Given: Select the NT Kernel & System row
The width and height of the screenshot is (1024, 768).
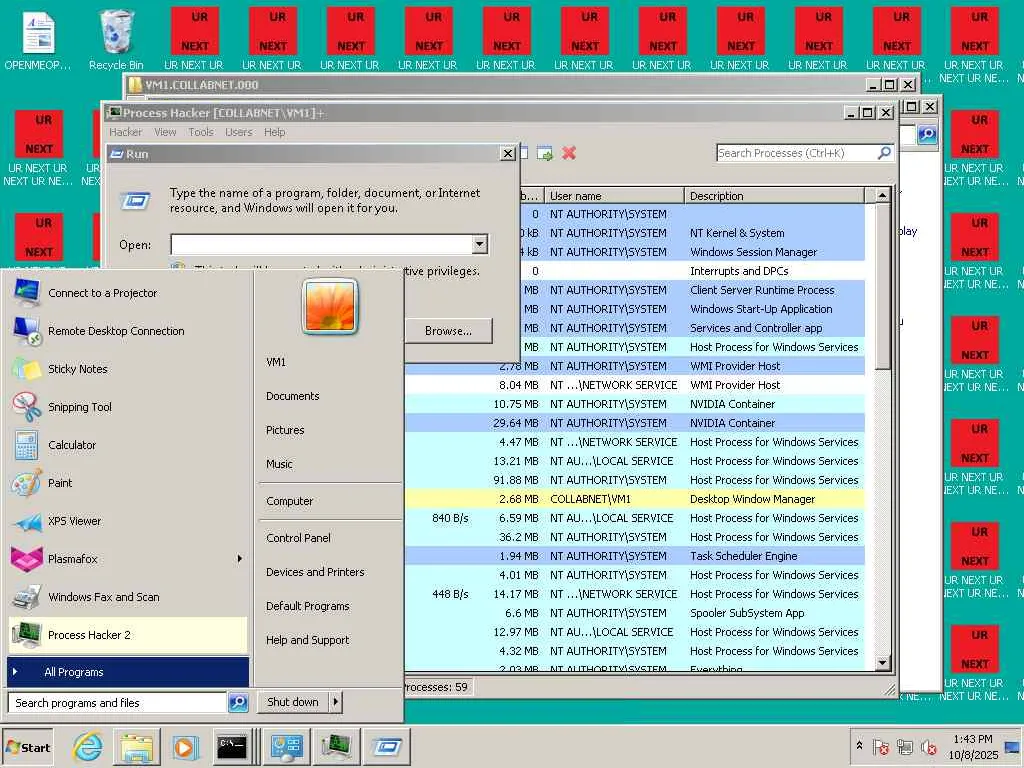Looking at the screenshot, I should [x=692, y=233].
